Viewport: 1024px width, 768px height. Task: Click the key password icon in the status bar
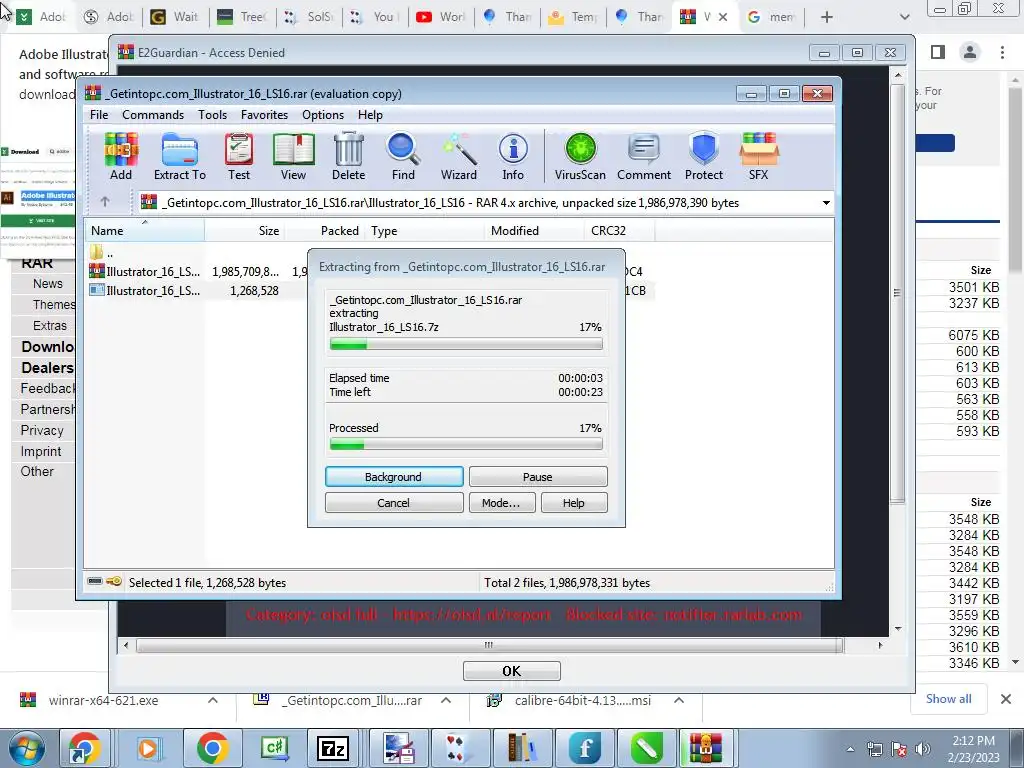114,581
